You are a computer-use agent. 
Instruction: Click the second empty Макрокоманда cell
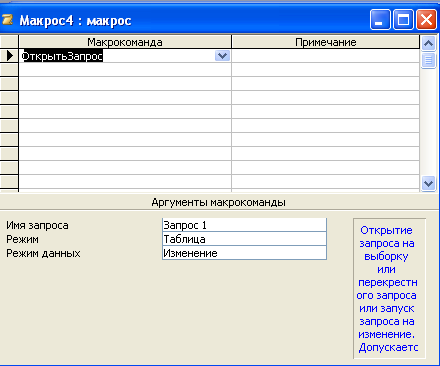click(x=125, y=70)
